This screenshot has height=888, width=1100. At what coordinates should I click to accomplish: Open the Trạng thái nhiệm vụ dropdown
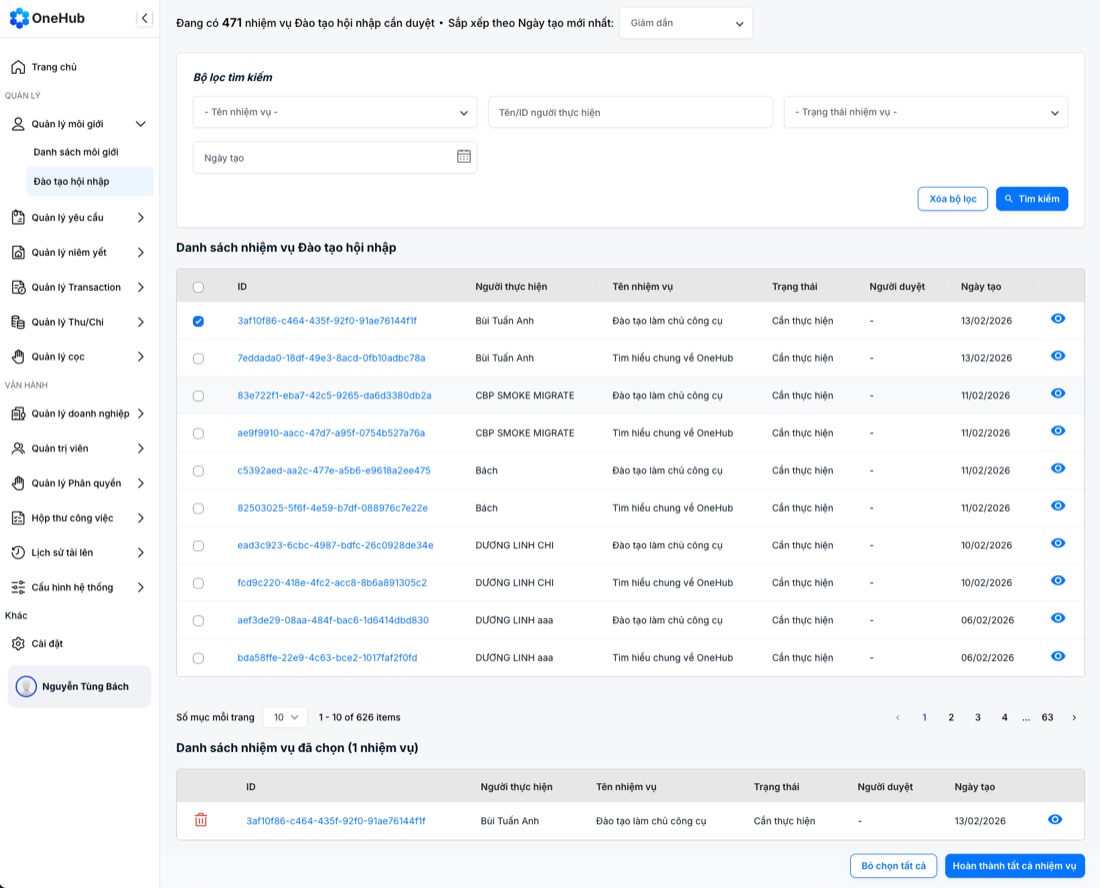click(x=926, y=112)
